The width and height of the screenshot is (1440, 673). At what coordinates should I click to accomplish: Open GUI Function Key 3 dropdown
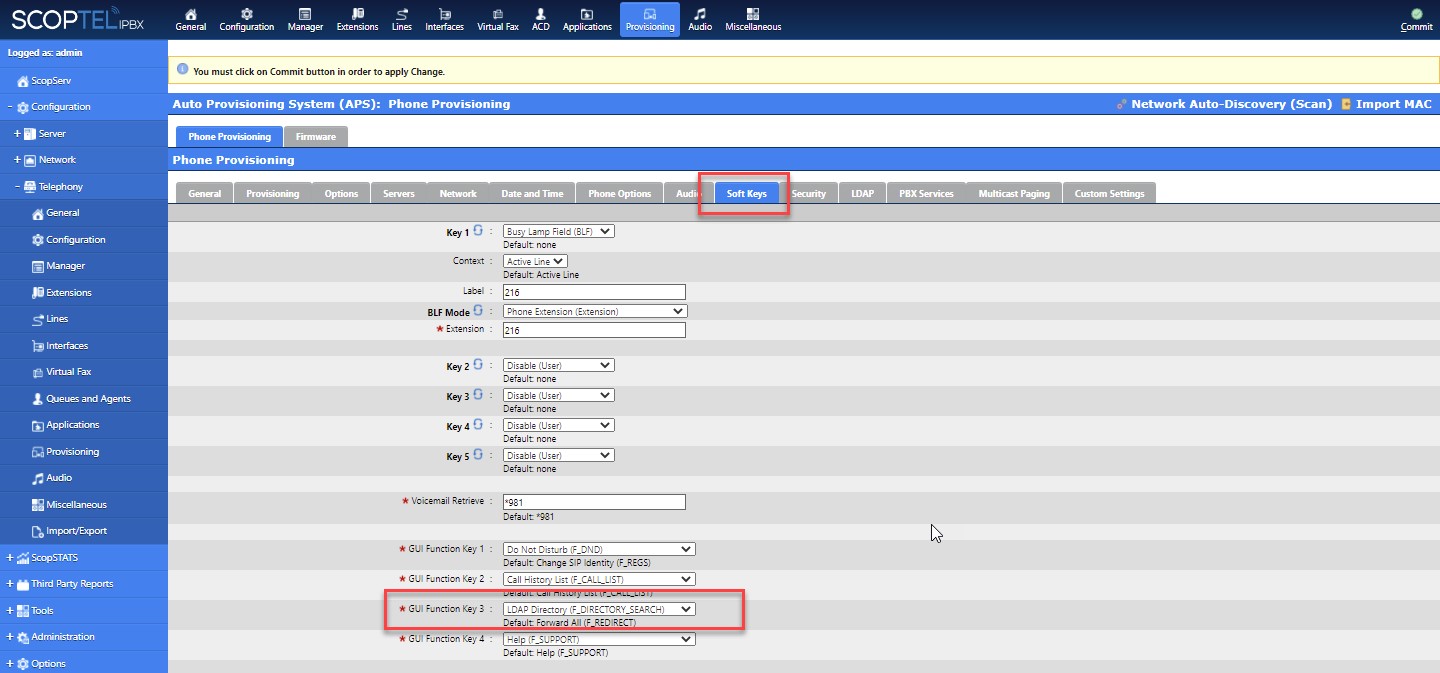click(599, 609)
